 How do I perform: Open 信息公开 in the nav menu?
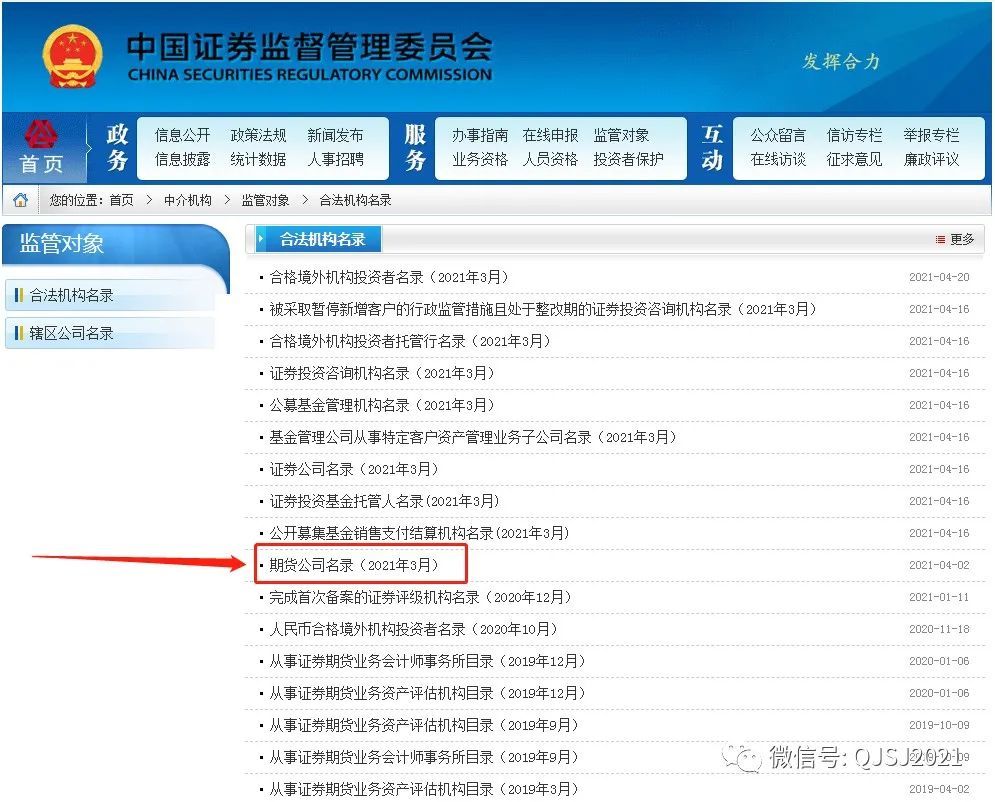(x=182, y=135)
